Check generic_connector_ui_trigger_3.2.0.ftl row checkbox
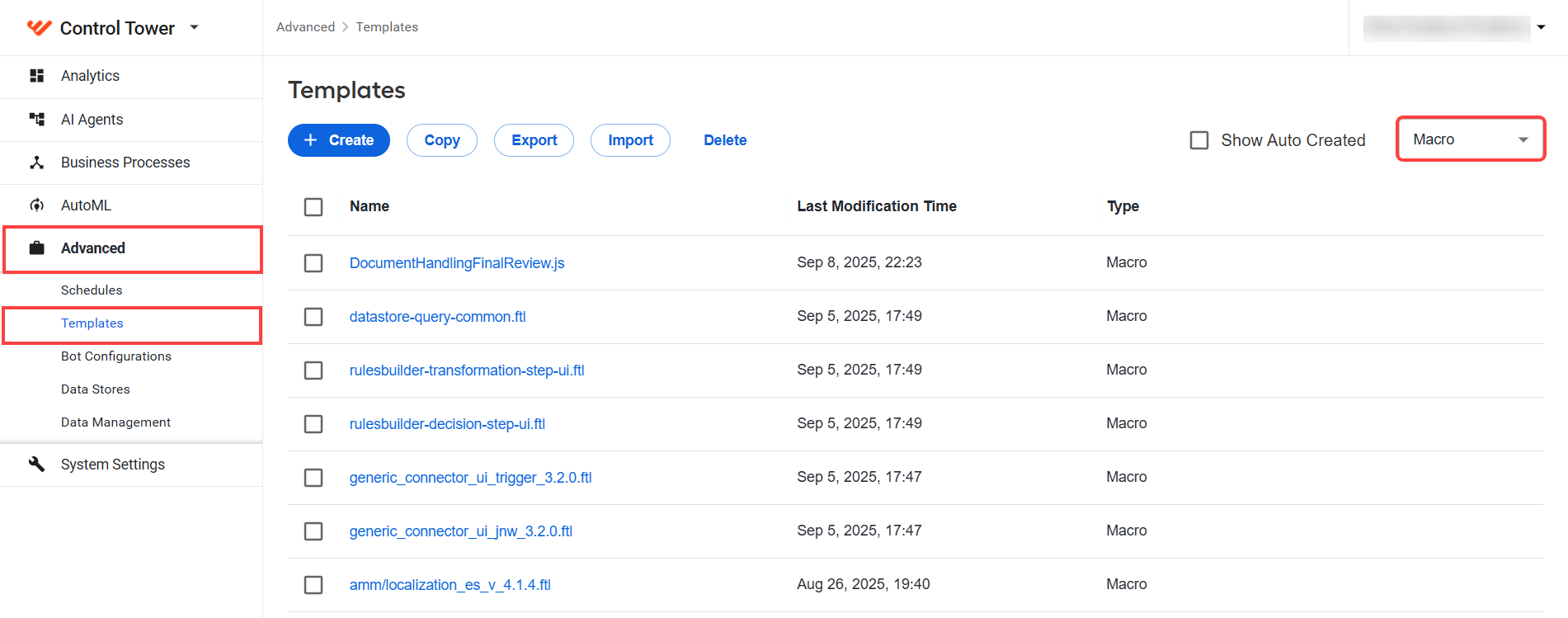The height and width of the screenshot is (618, 1568). (313, 477)
